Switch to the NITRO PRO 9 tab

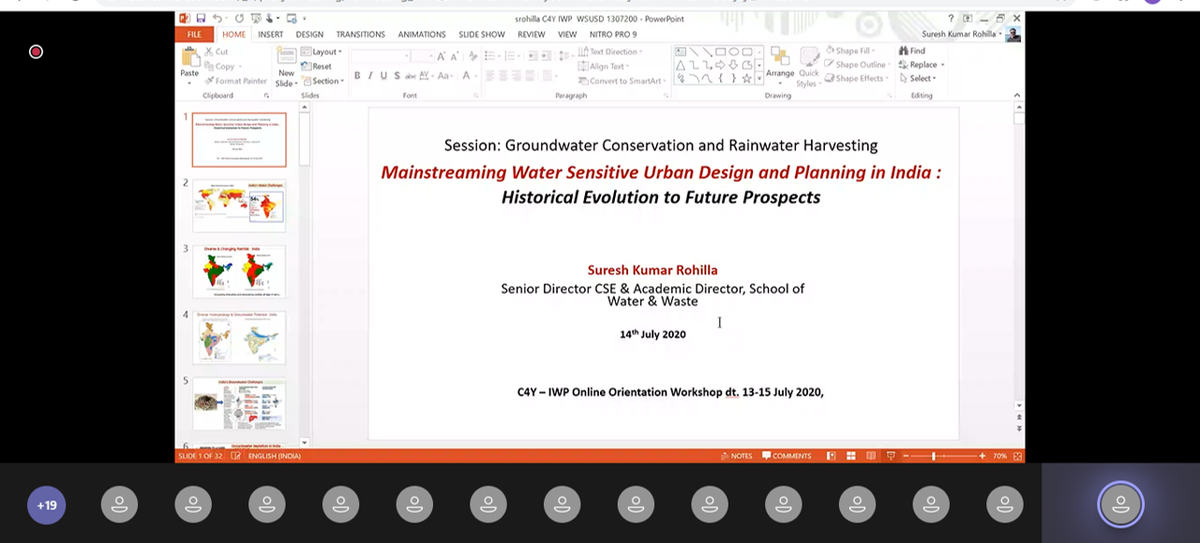pyautogui.click(x=613, y=34)
